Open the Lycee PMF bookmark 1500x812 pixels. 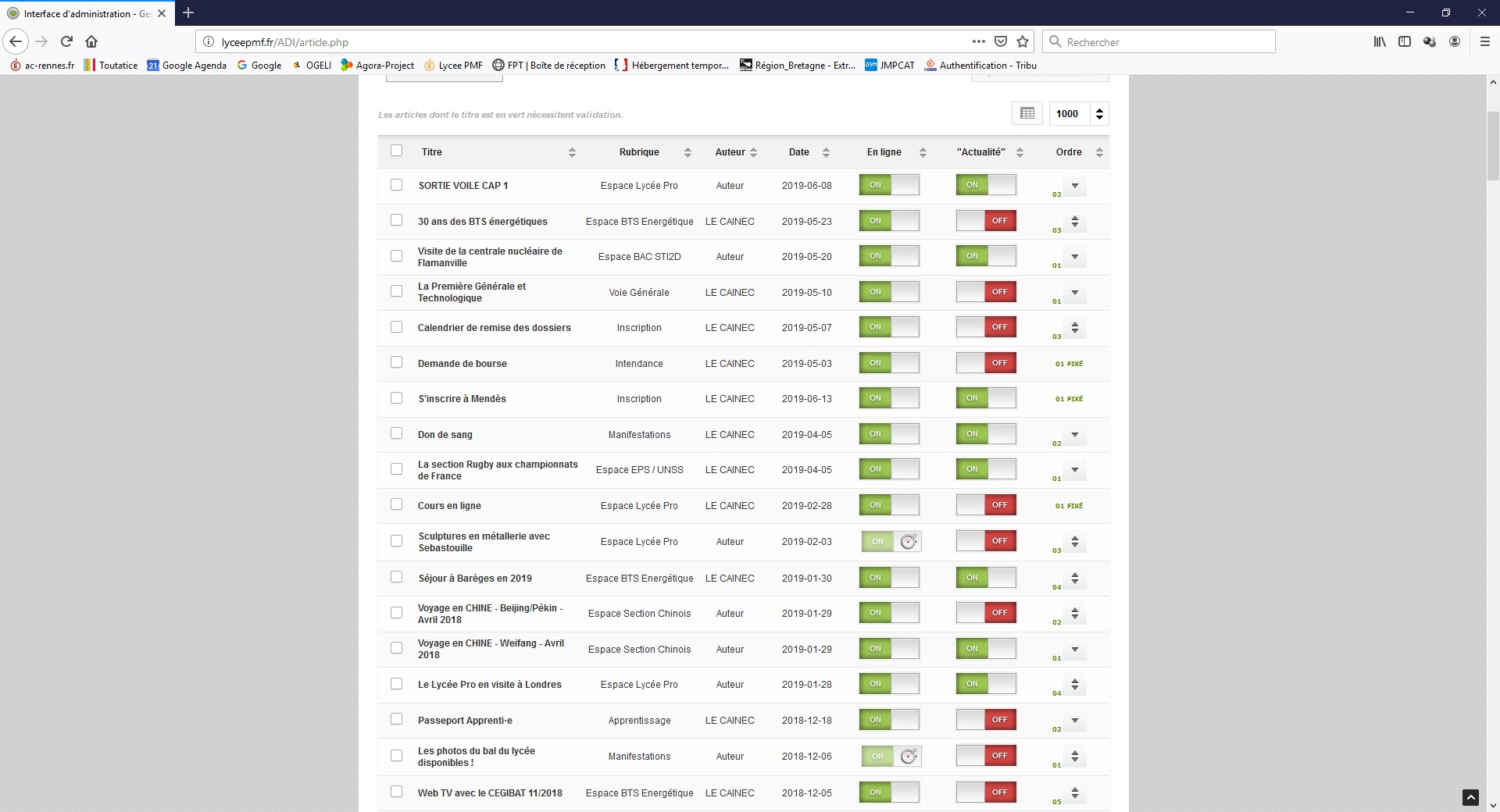pyautogui.click(x=453, y=66)
